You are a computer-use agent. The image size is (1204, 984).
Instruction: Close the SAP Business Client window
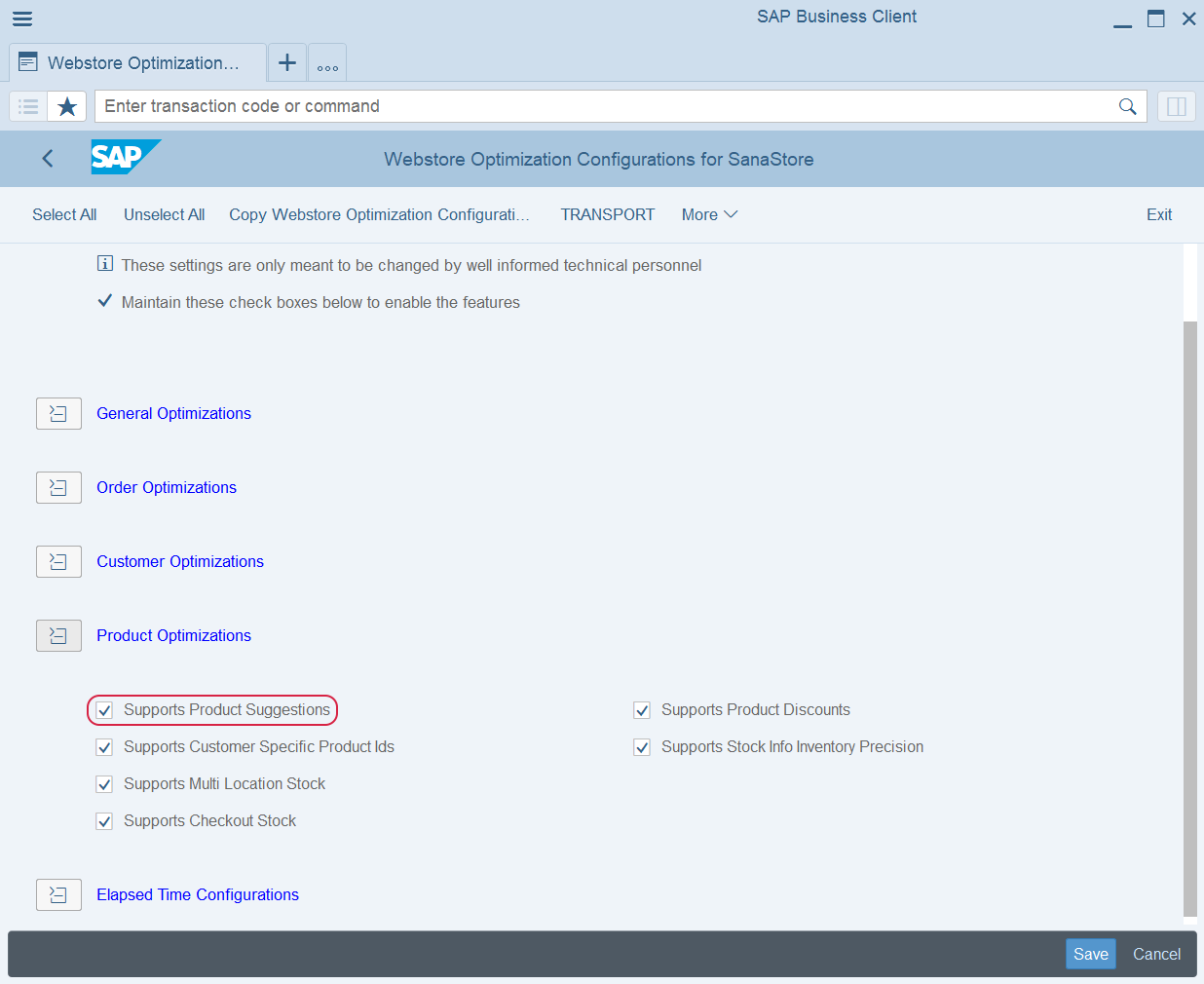coord(1189,19)
